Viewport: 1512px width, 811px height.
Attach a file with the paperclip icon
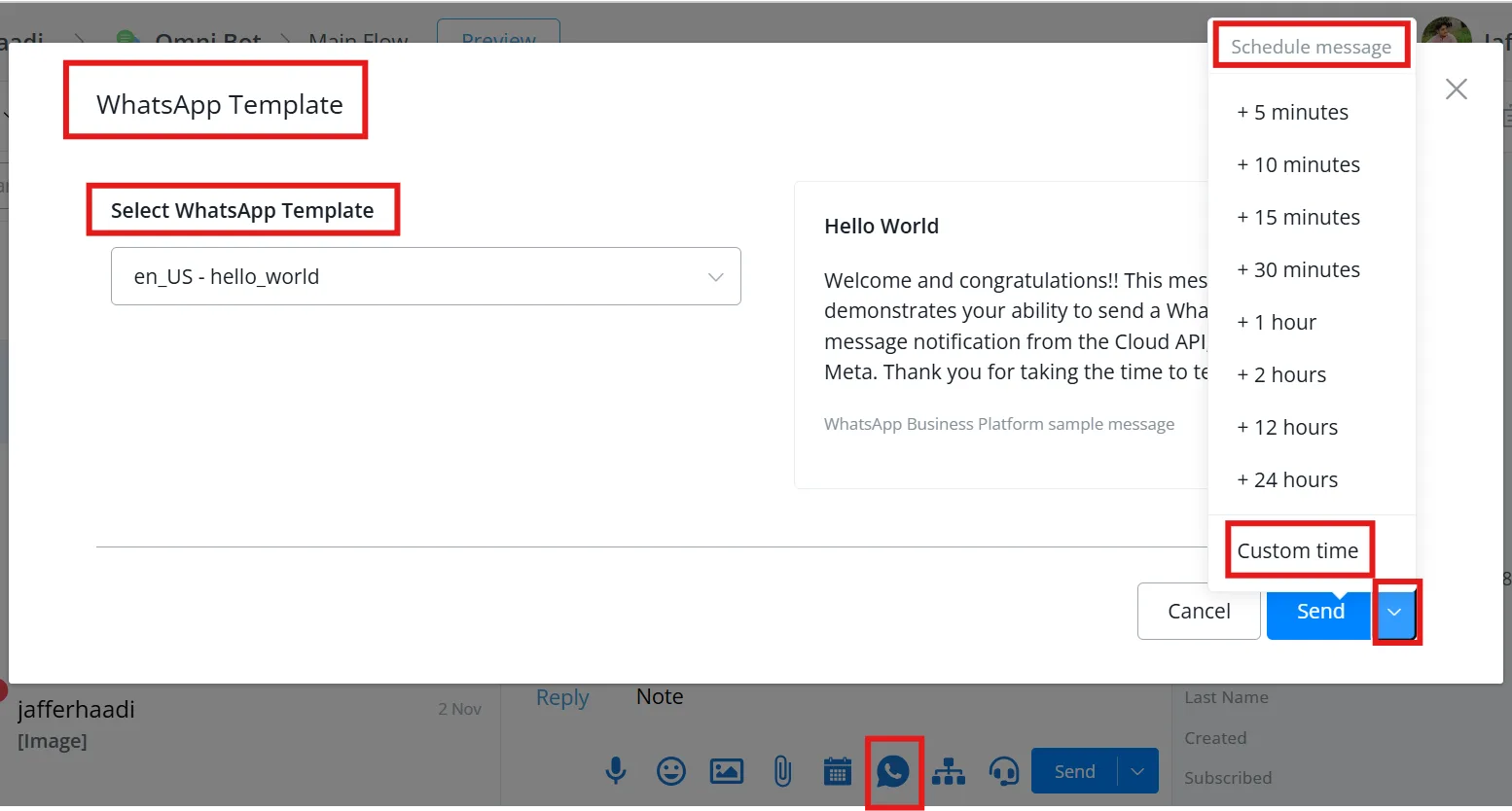coord(782,771)
